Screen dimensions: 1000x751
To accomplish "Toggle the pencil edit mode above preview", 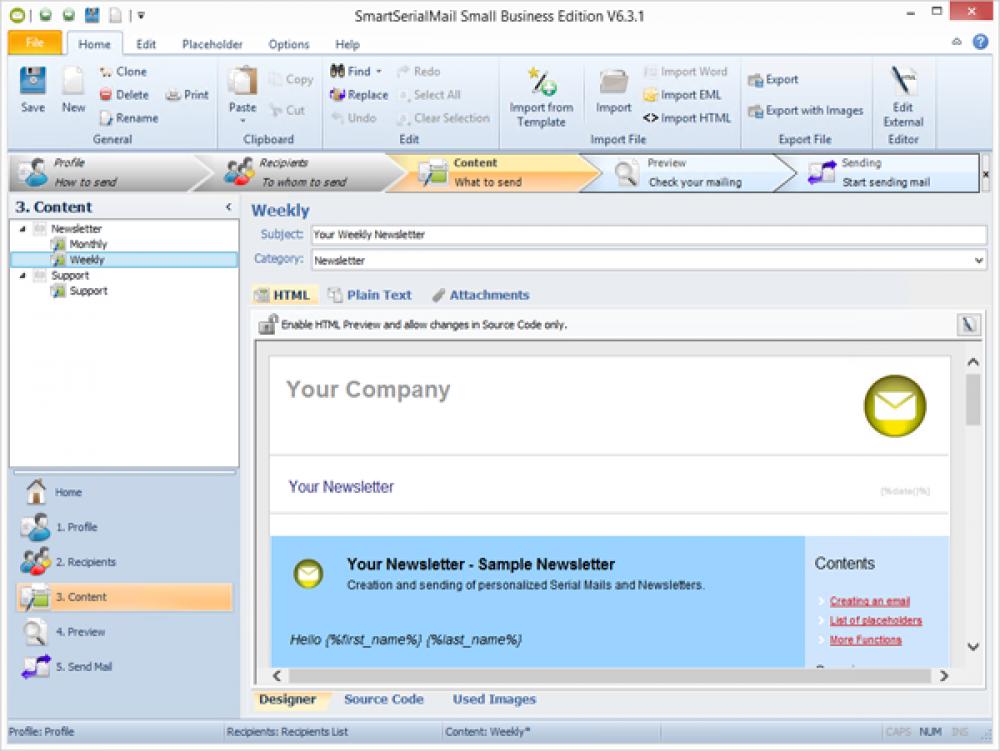I will click(969, 323).
